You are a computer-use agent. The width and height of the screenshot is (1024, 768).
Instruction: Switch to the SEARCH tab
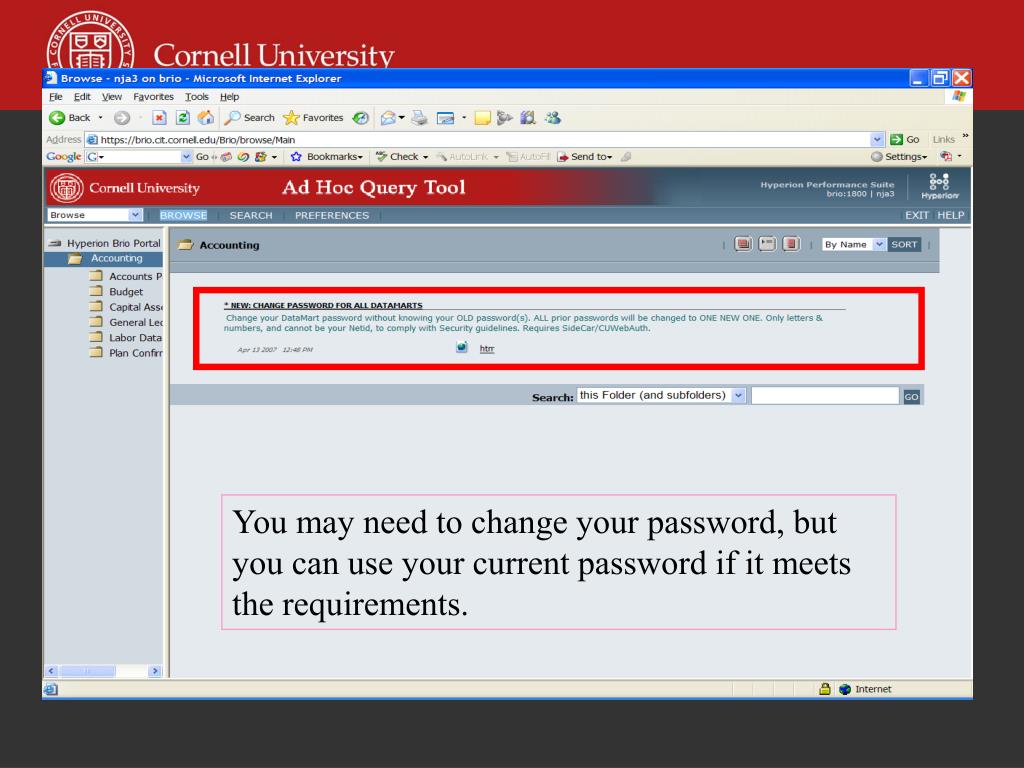[251, 216]
